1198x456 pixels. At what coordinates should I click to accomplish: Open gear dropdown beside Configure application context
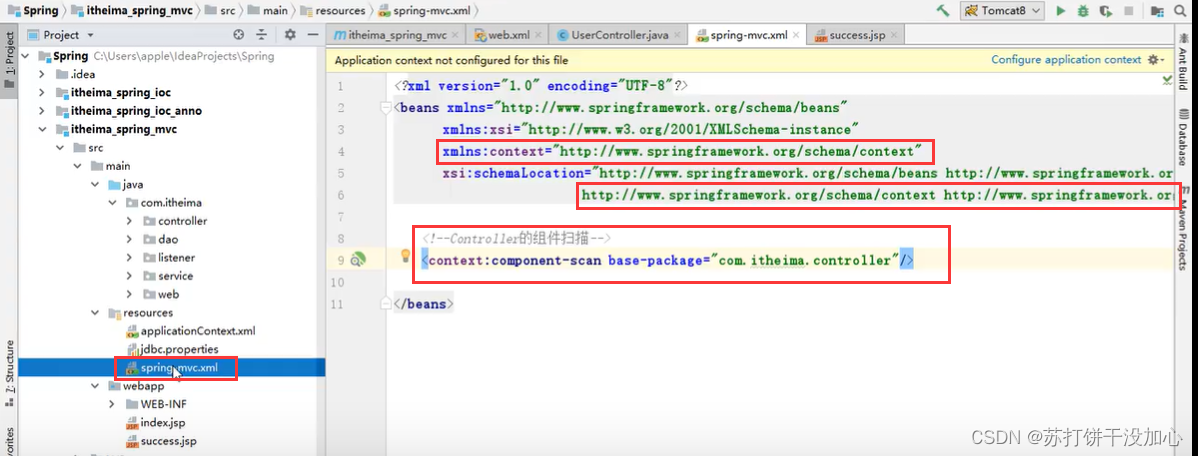[1154, 60]
